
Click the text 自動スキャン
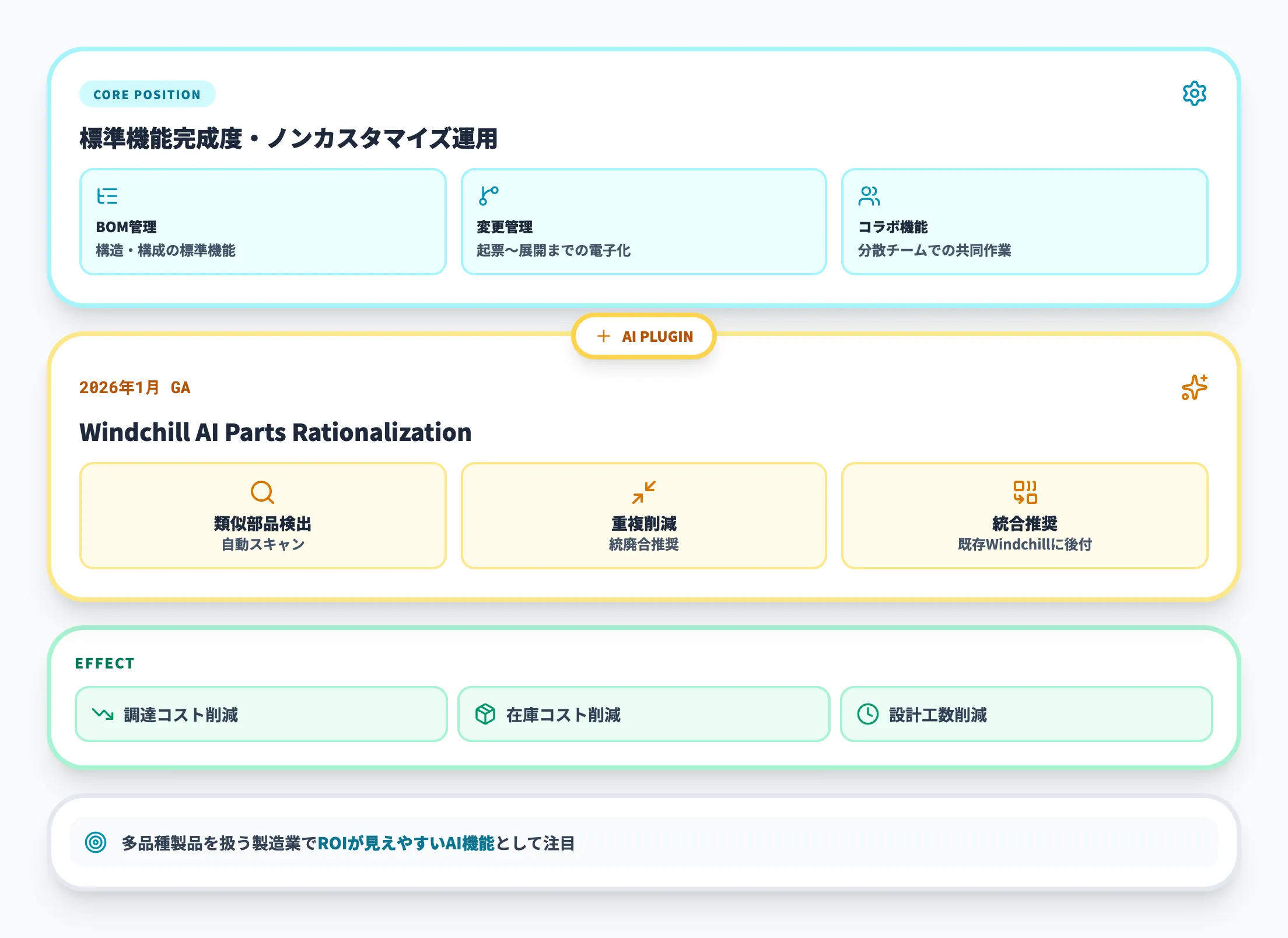coord(263,544)
